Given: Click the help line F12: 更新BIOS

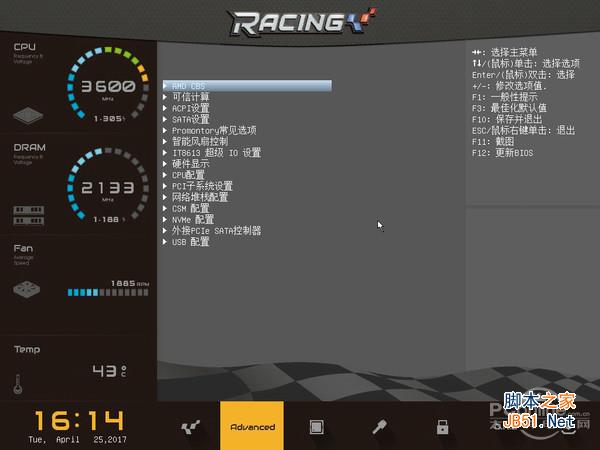Looking at the screenshot, I should click(x=502, y=153).
